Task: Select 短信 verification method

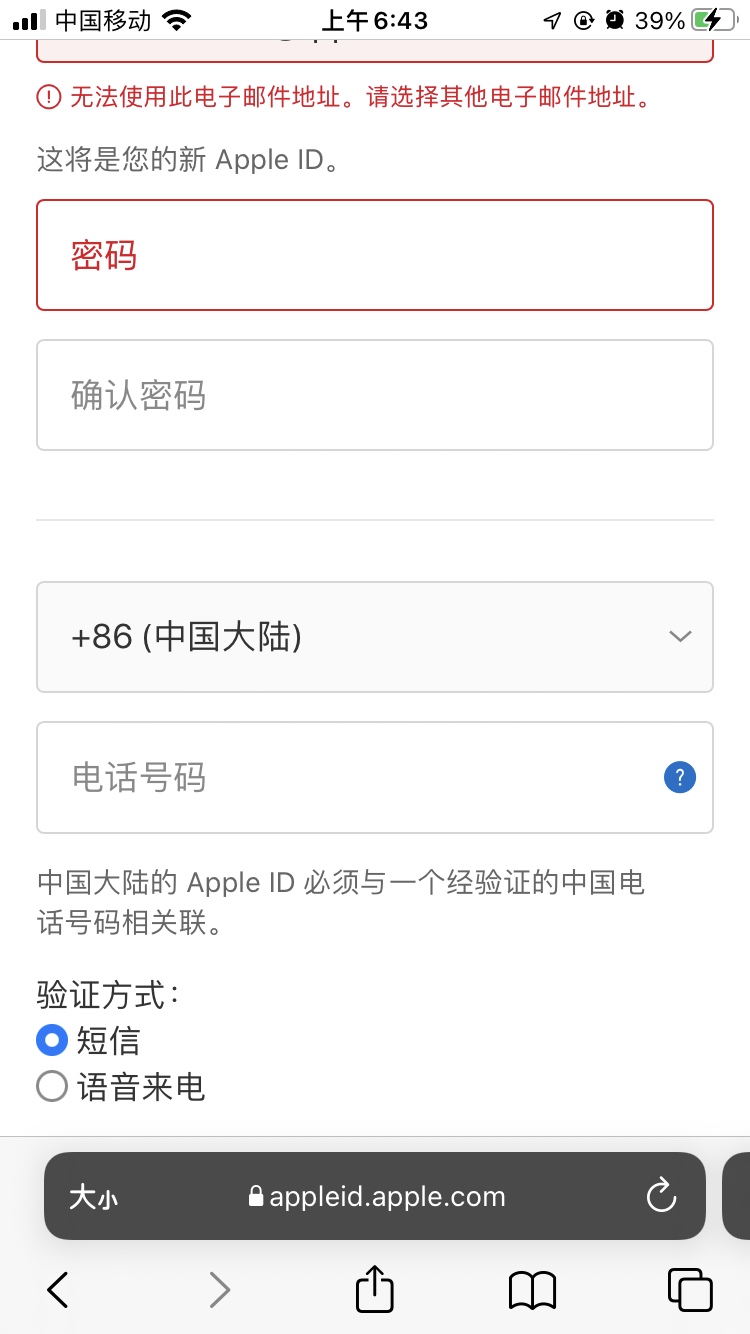Action: [52, 1041]
